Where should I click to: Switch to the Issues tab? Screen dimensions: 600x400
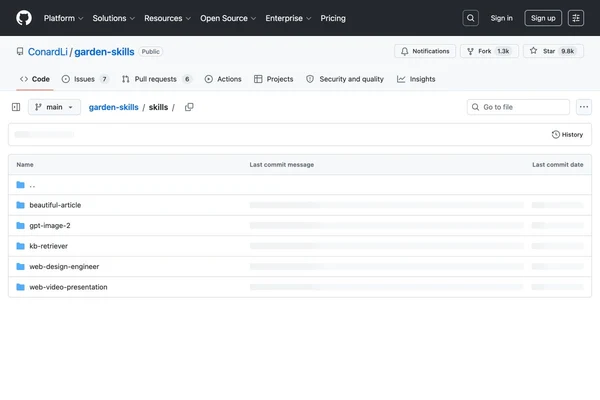point(85,79)
